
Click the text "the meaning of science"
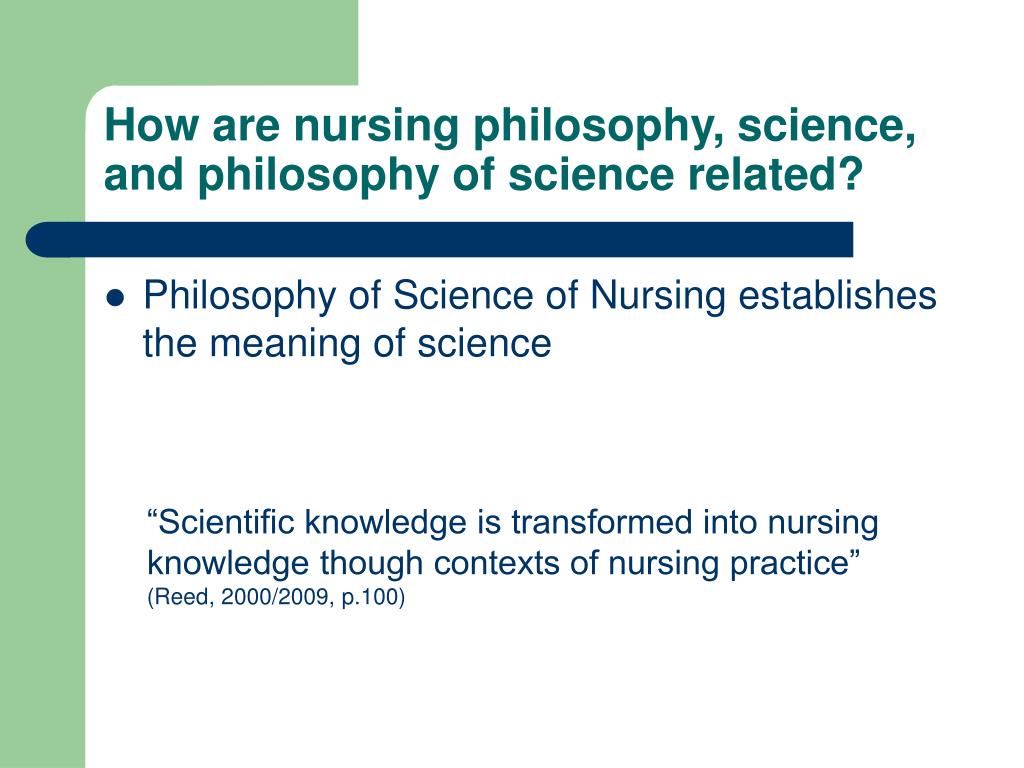click(x=347, y=344)
